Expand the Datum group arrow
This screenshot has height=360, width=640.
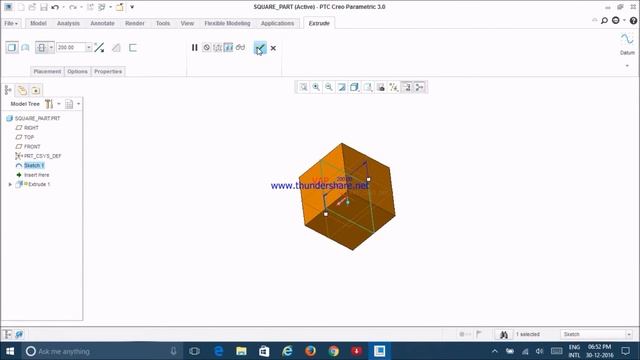click(x=627, y=66)
